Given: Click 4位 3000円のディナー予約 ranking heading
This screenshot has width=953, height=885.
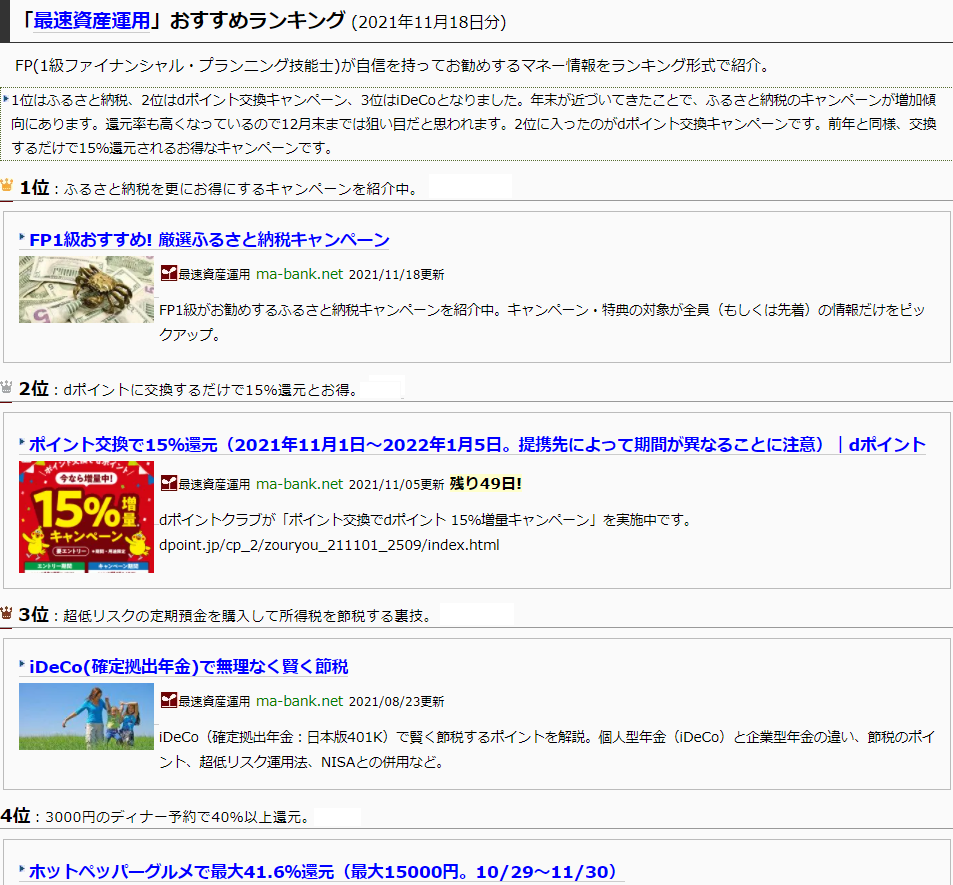Looking at the screenshot, I should tap(157, 816).
